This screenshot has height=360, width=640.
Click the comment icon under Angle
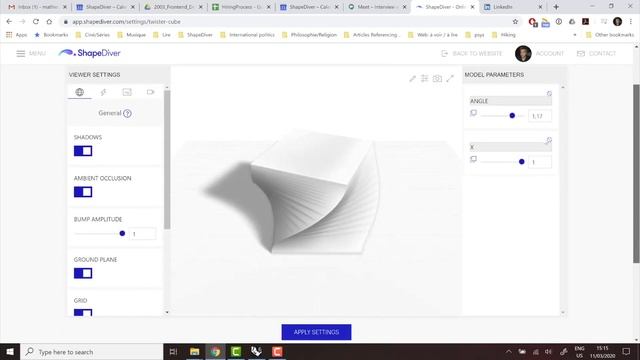473,113
